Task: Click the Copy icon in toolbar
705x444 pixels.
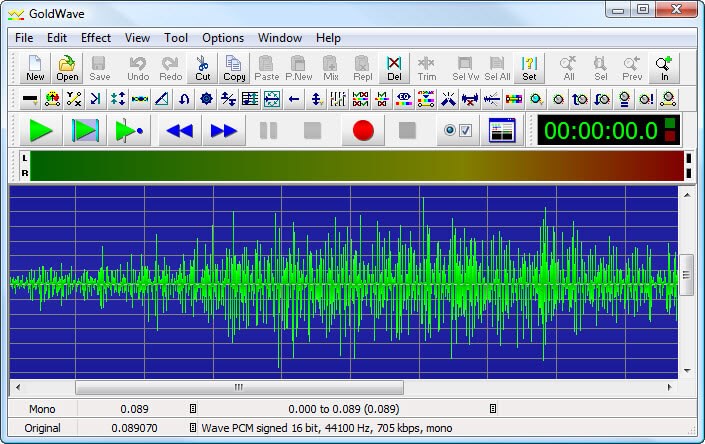Action: pyautogui.click(x=234, y=67)
